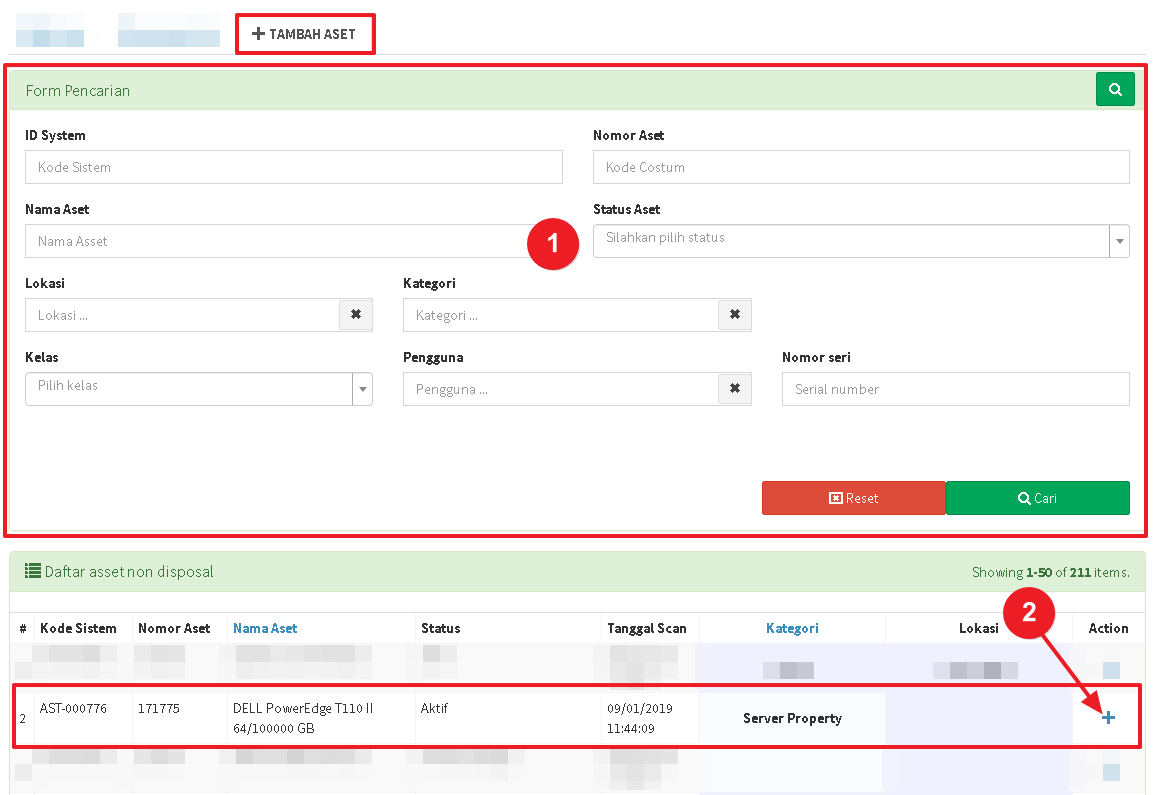Click the green search icon in Form Pencarian header
This screenshot has height=795, width=1154.
pos(1115,89)
